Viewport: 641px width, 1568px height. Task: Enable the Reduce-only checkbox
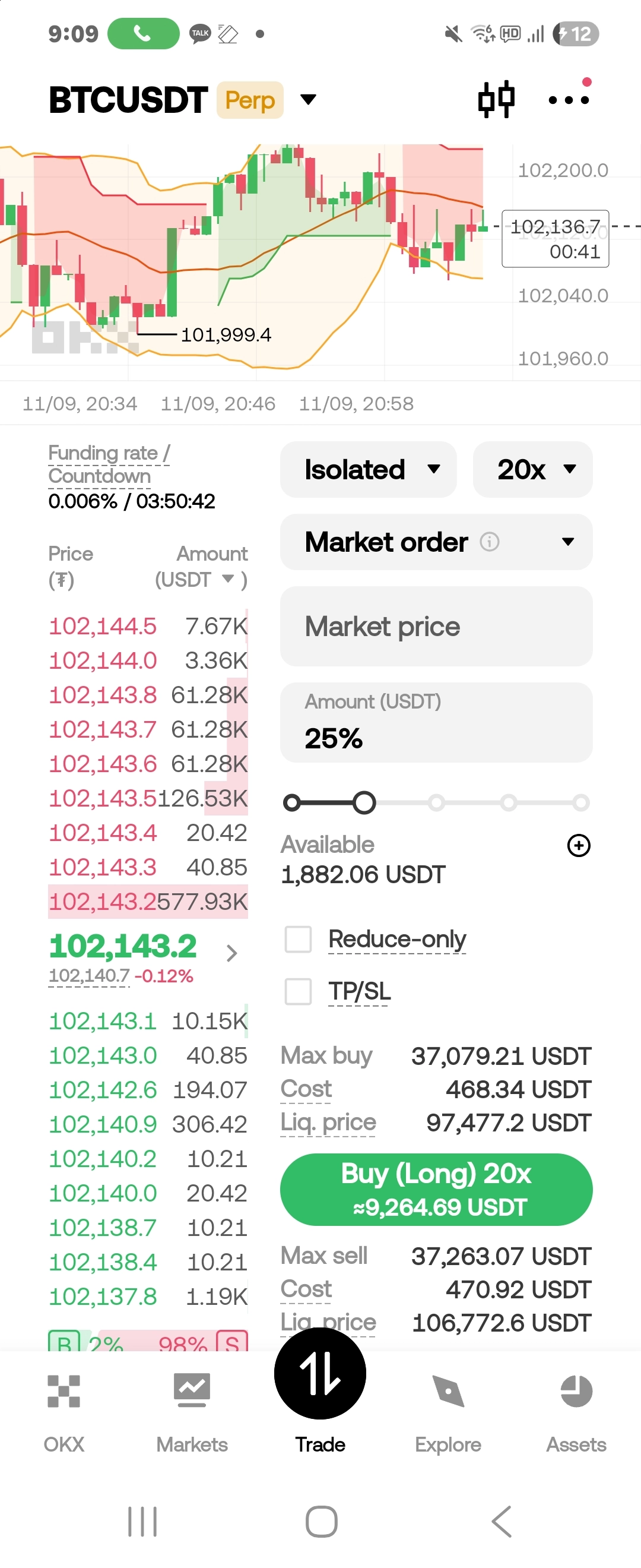(298, 939)
